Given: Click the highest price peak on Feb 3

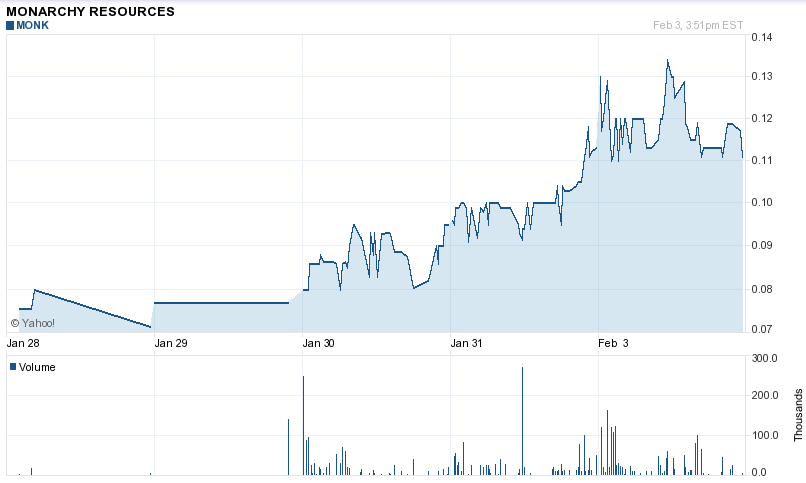Looking at the screenshot, I should (667, 61).
